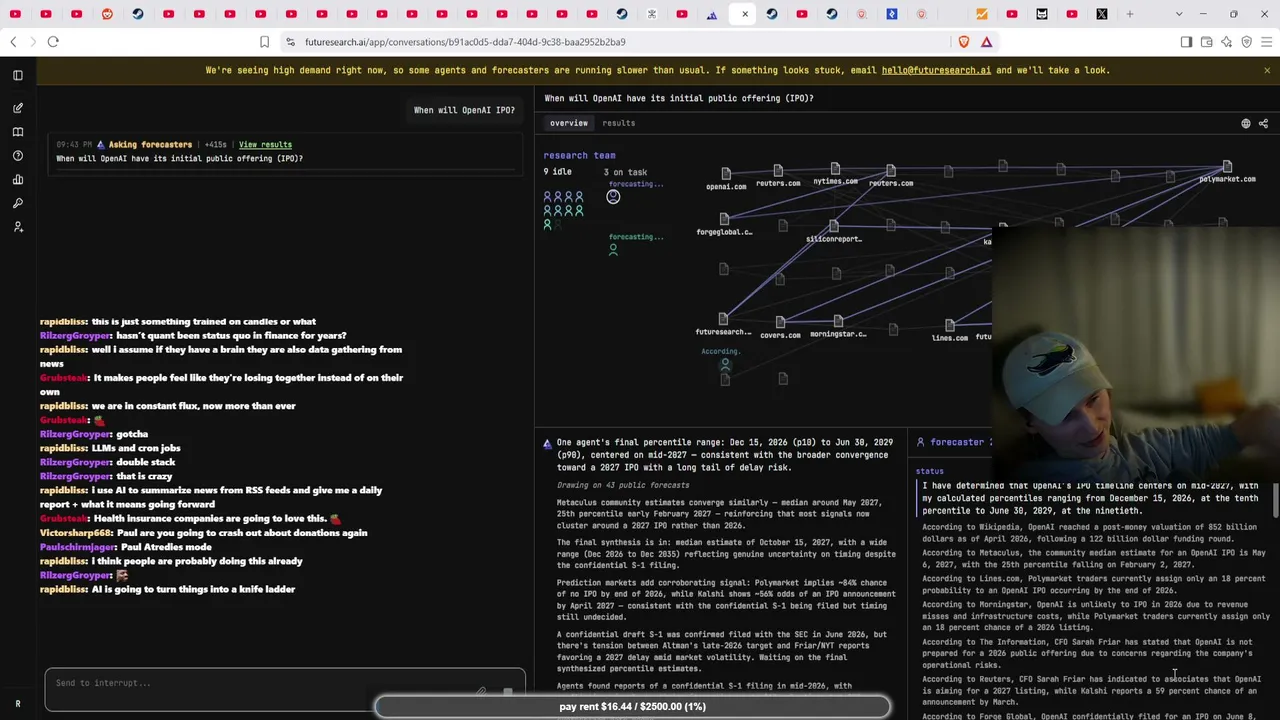This screenshot has height=720, width=1280.
Task: Click the username Victorsharp668 in chat
Action: pos(76,533)
